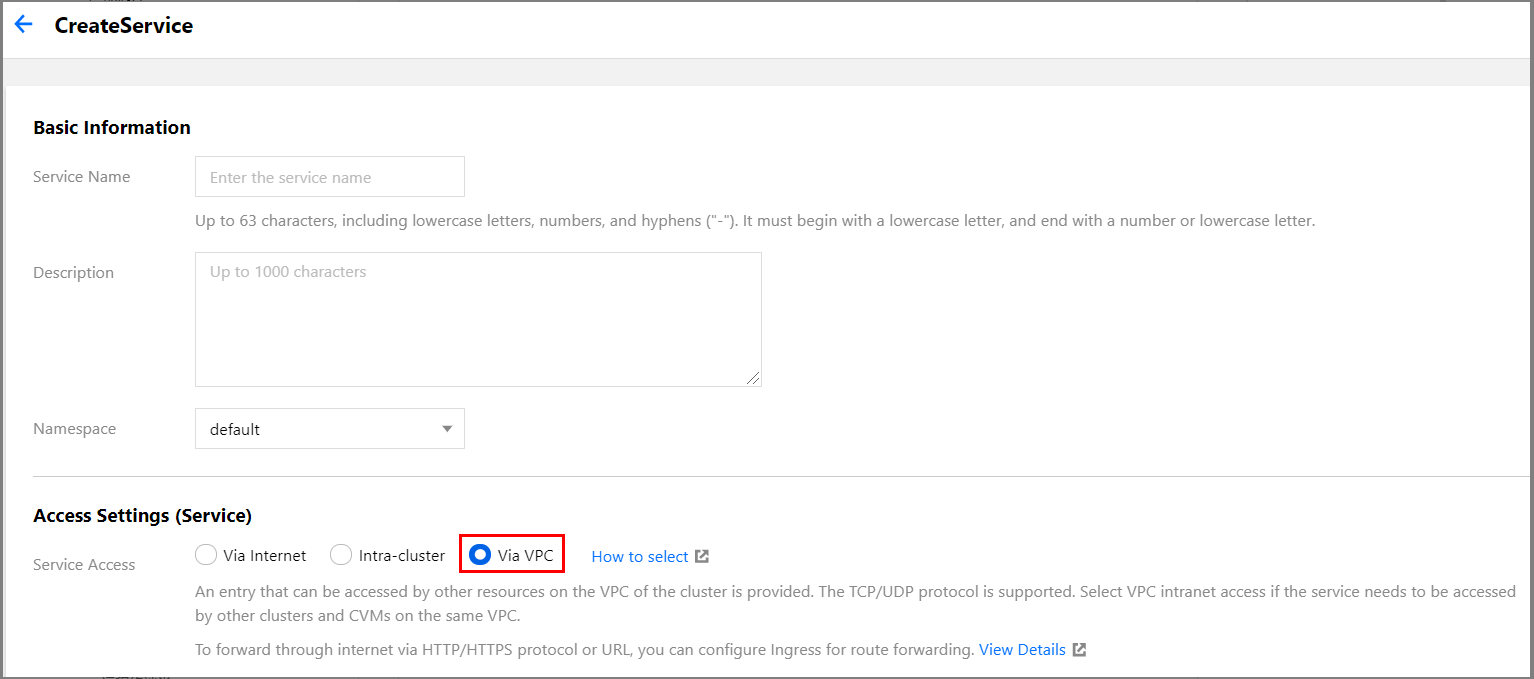Image resolution: width=1534 pixels, height=679 pixels.
Task: Click the Service Name field label
Action: tap(82, 177)
